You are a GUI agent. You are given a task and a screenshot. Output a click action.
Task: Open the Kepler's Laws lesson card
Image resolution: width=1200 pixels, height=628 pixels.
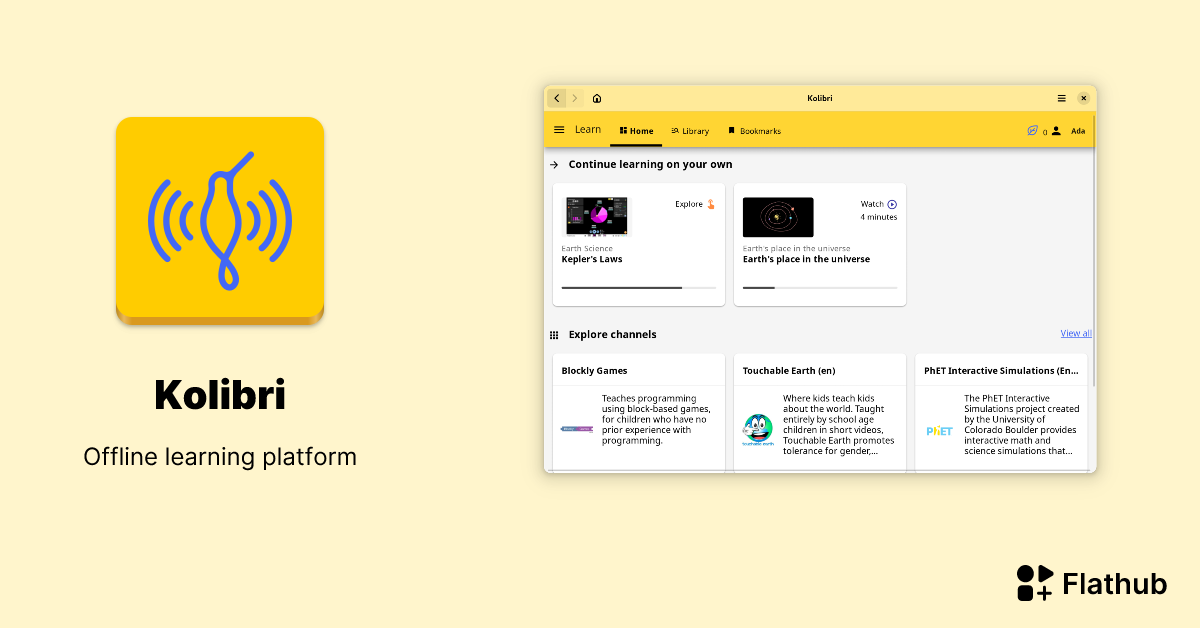click(638, 245)
